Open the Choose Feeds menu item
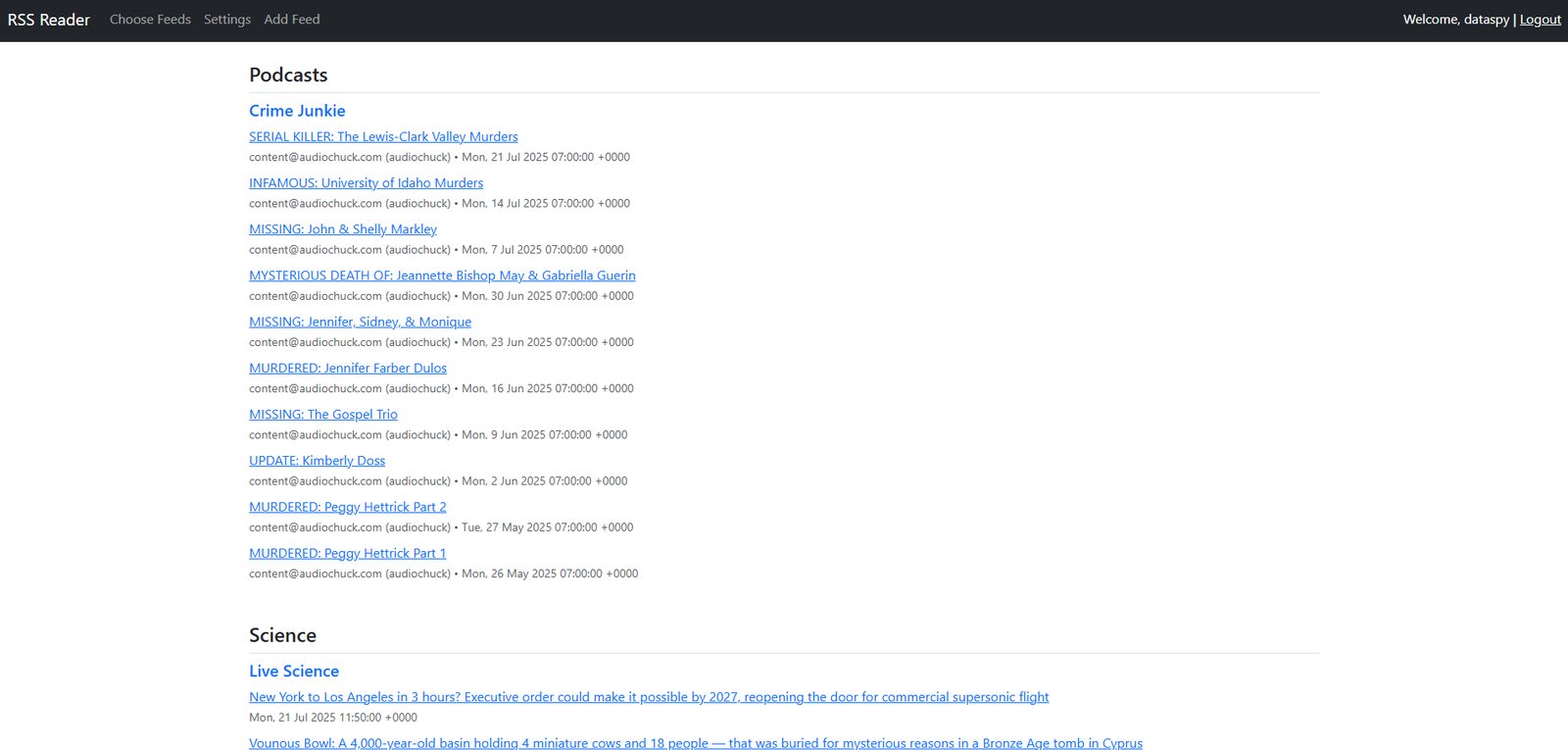The width and height of the screenshot is (1568, 750). click(x=150, y=20)
